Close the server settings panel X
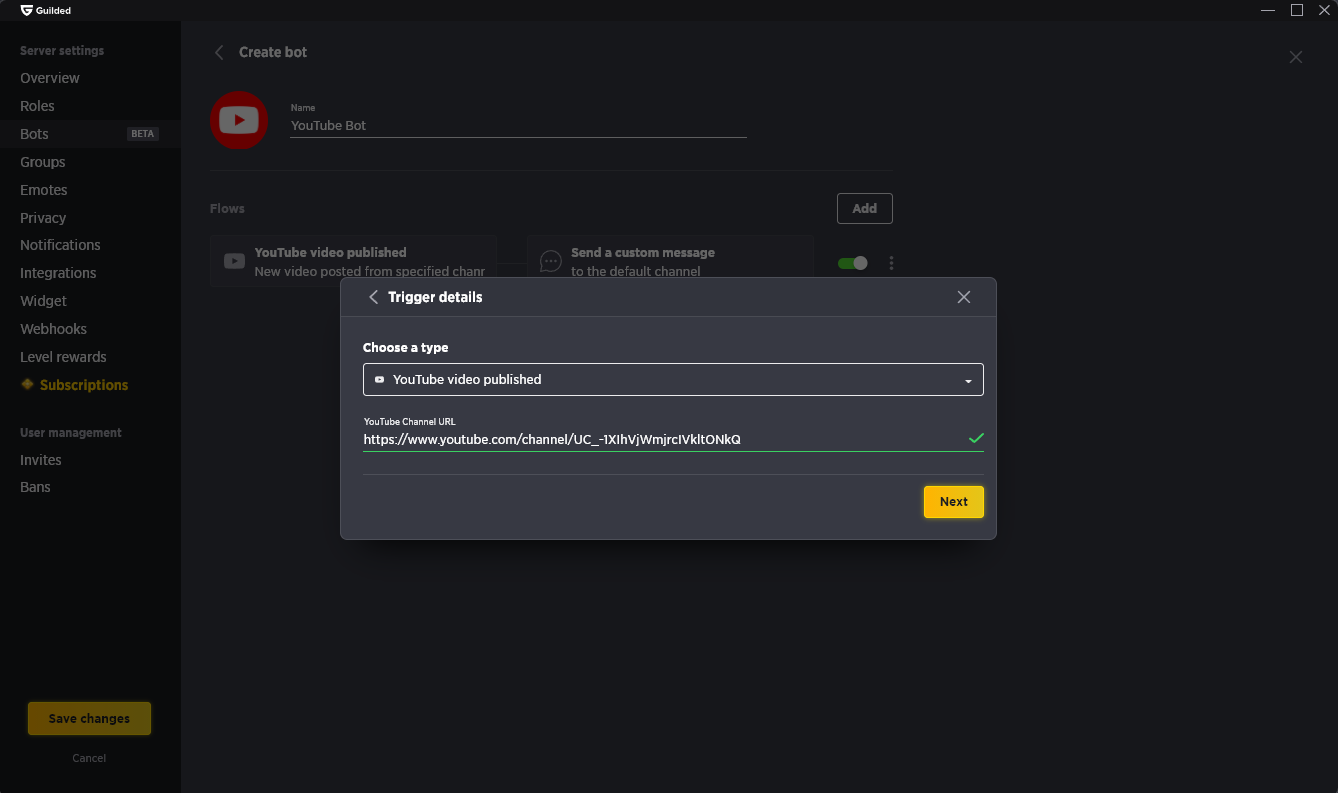This screenshot has height=793, width=1338. point(1296,57)
